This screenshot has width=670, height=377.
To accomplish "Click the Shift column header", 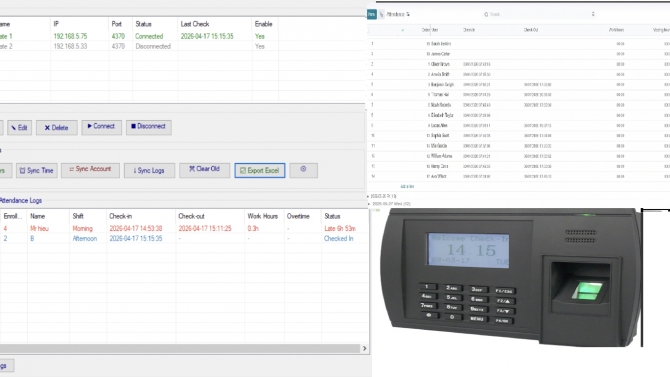I will pyautogui.click(x=78, y=216).
